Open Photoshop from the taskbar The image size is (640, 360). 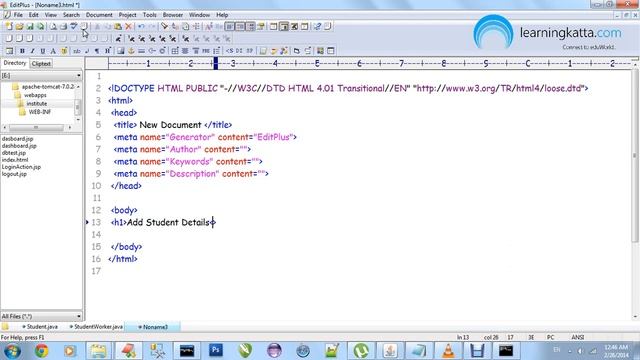tap(216, 351)
